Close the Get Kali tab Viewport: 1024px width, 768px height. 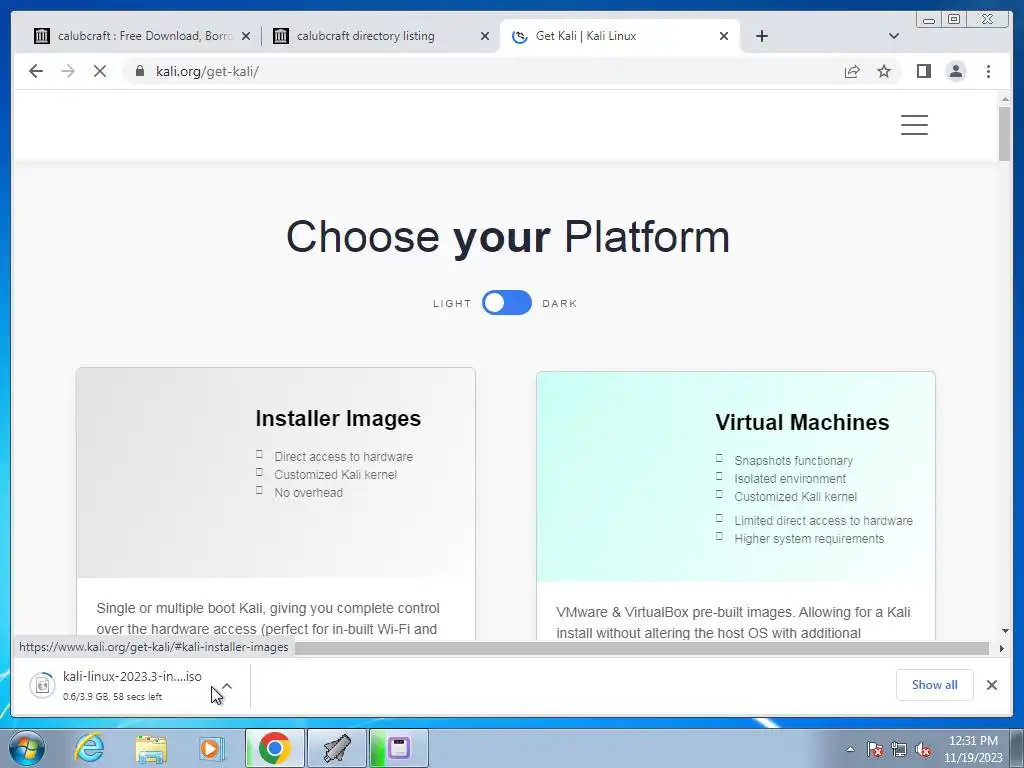[x=724, y=36]
